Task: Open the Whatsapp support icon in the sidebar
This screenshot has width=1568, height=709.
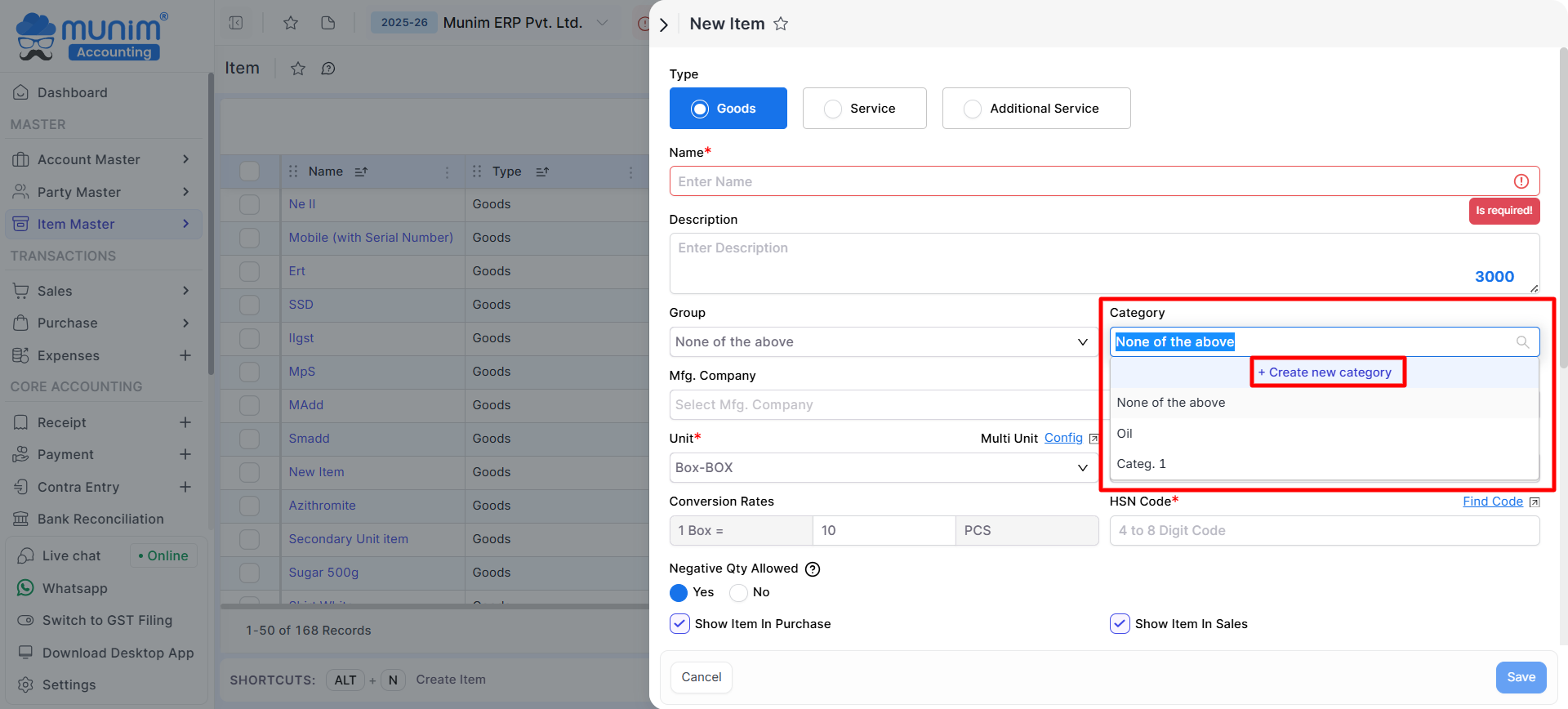Action: pos(26,588)
